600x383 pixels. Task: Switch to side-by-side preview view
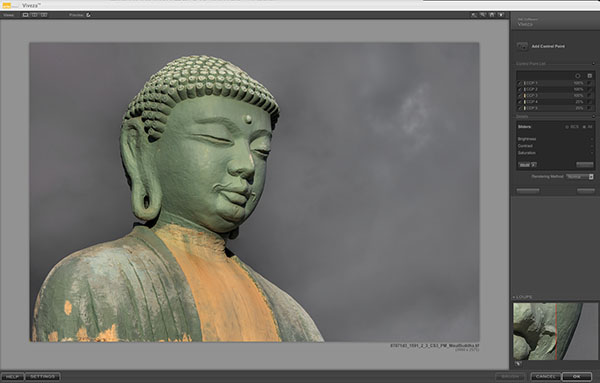[44, 15]
